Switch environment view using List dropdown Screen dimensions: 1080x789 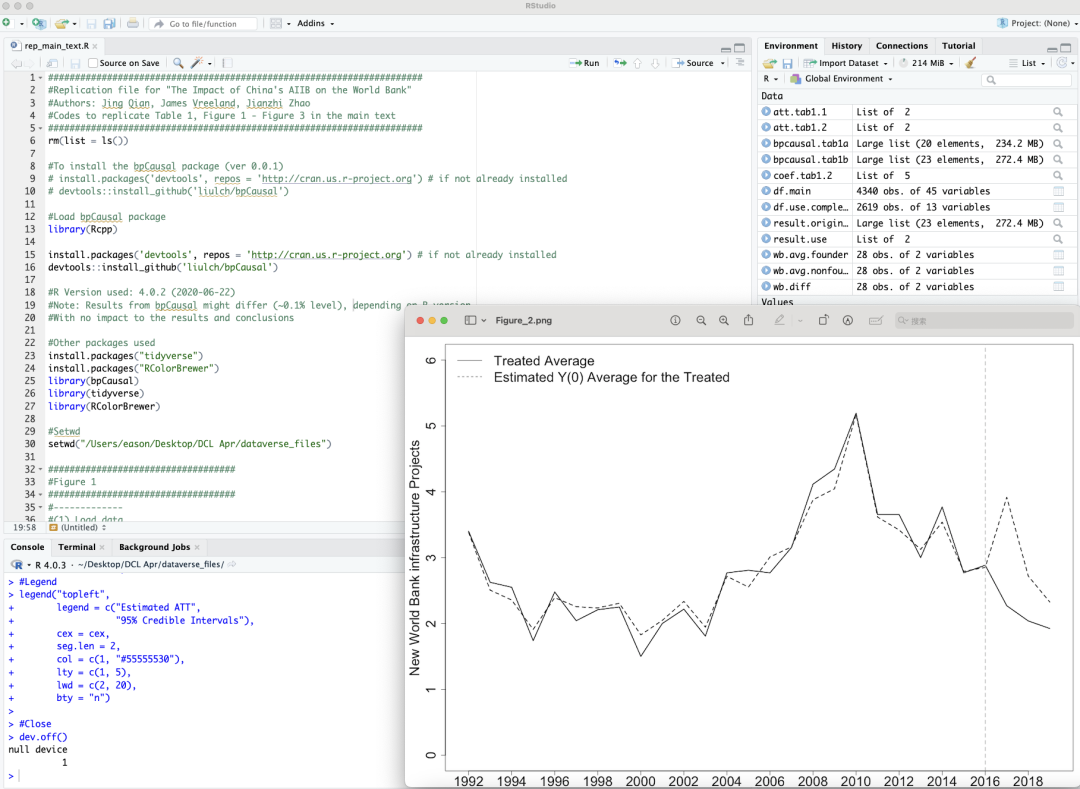(1028, 63)
